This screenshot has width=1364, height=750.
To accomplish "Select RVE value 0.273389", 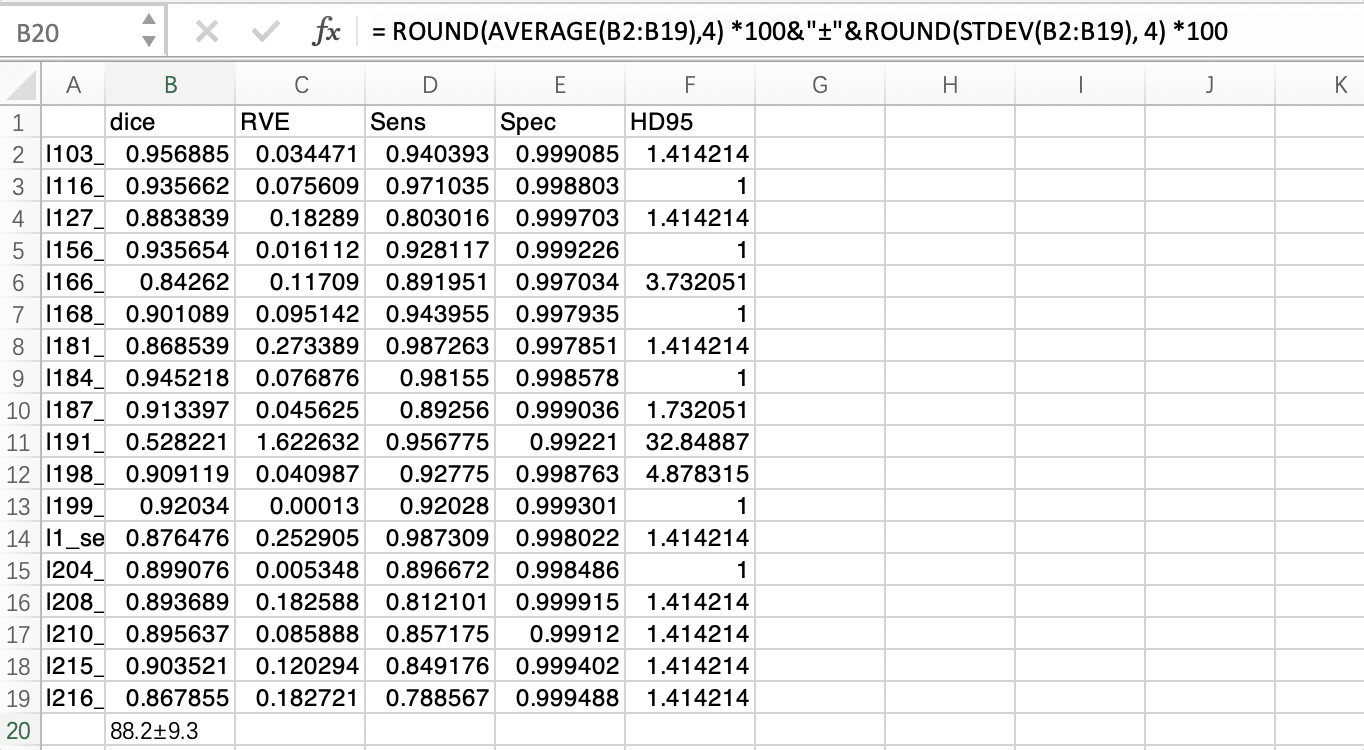I will pyautogui.click(x=300, y=346).
